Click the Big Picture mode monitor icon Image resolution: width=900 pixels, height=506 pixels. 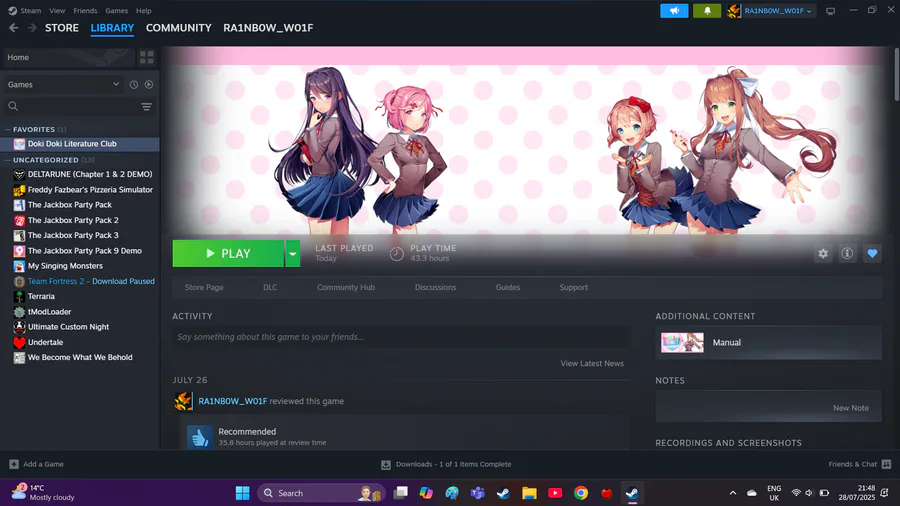click(830, 11)
